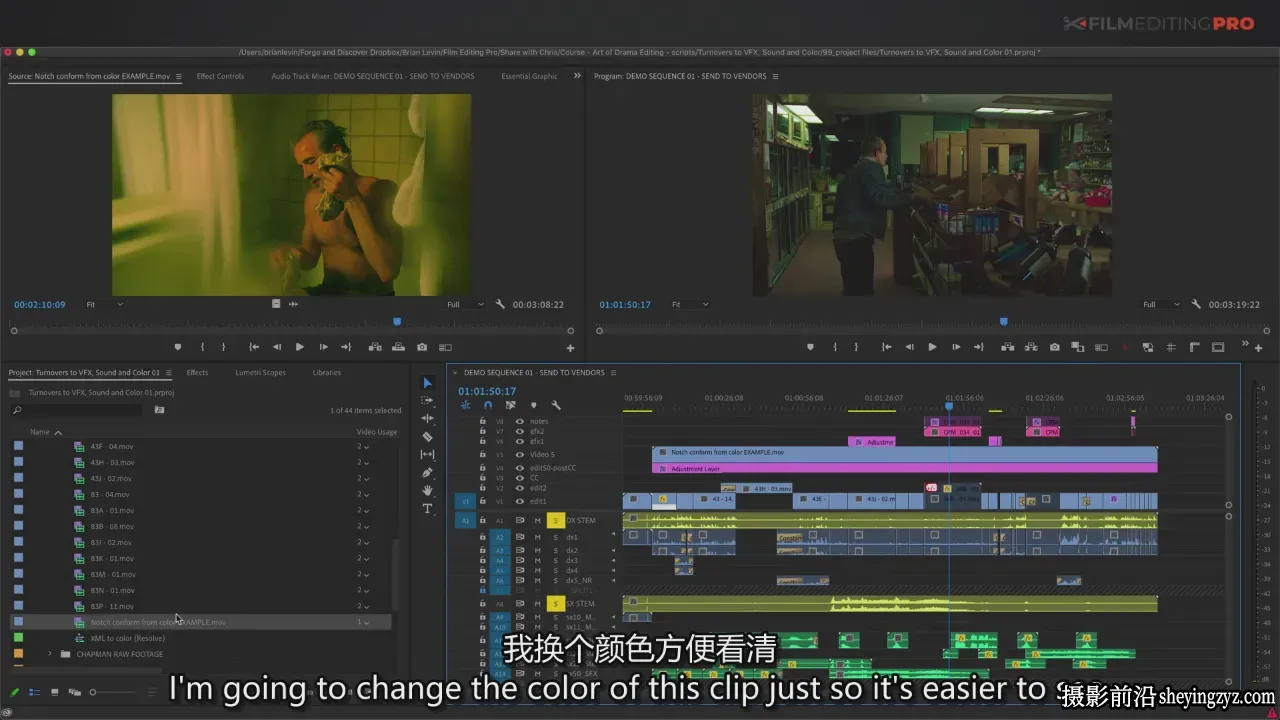
Task: Open Source monitor Full resolution dropdown
Action: click(x=466, y=304)
